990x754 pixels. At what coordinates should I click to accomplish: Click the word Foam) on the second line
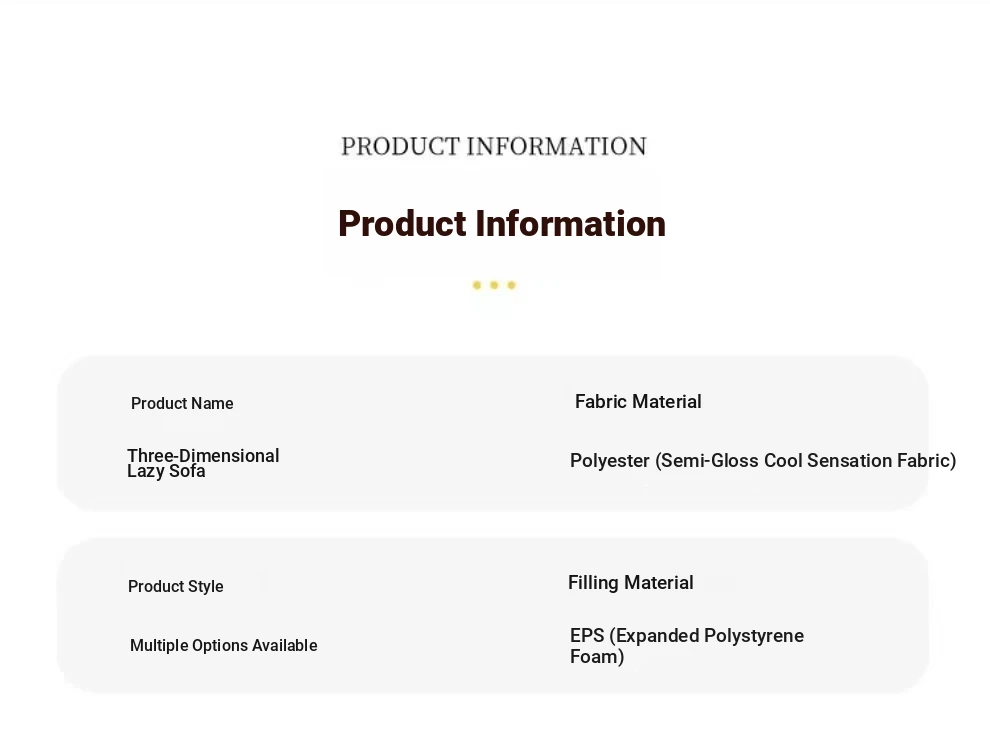pyautogui.click(x=597, y=657)
